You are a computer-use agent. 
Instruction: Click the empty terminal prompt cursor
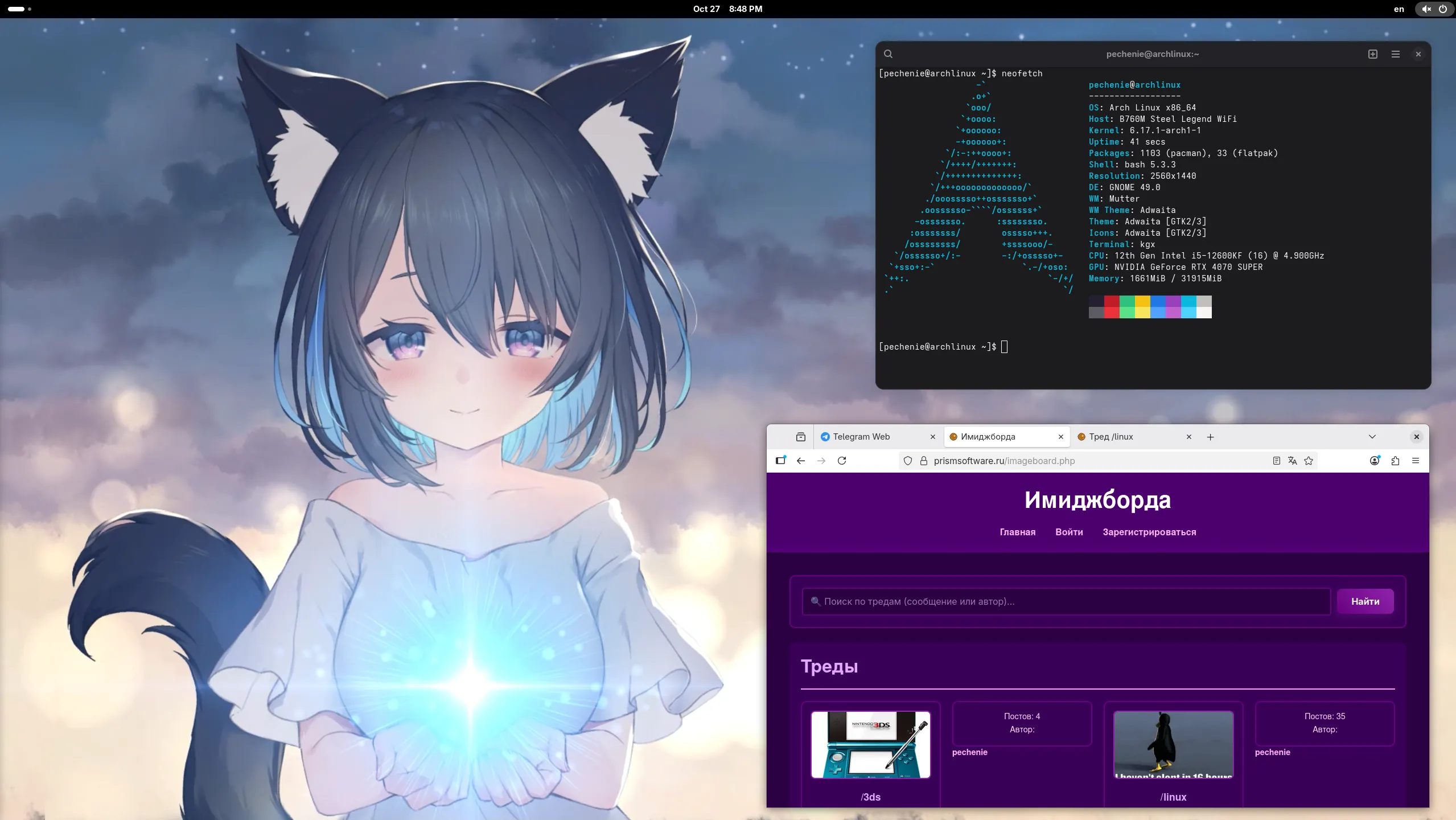1004,347
